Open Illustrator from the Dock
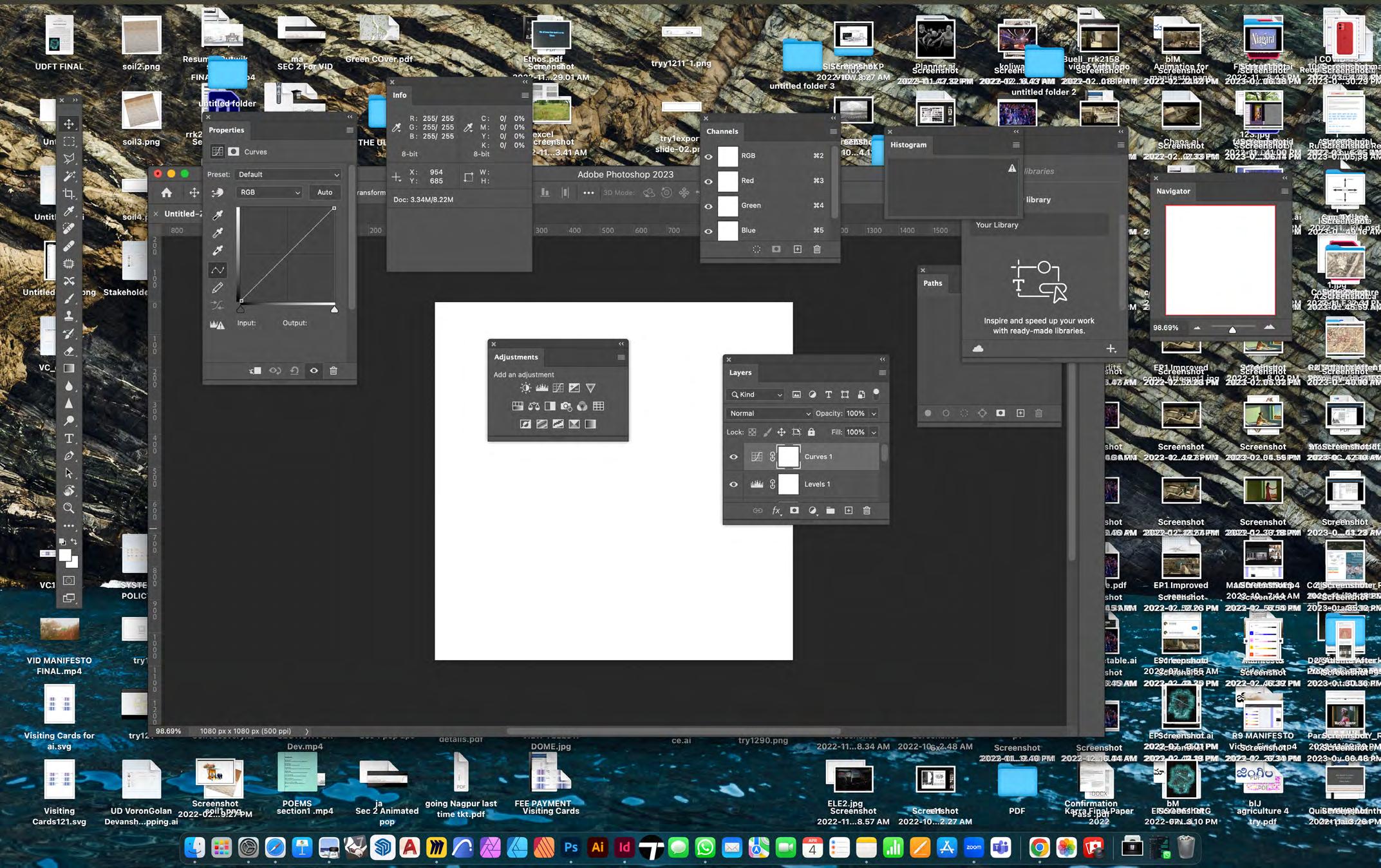 pos(597,848)
